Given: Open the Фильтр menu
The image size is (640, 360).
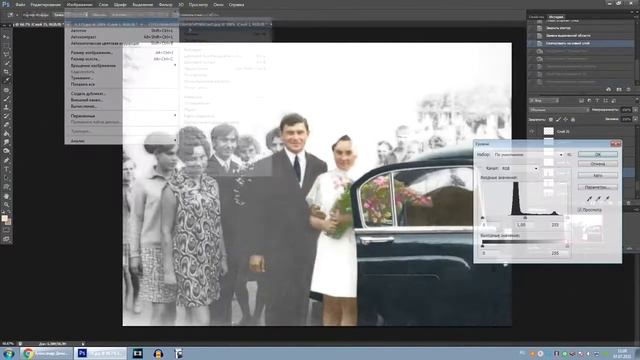Looking at the screenshot, I should (x=165, y=5).
